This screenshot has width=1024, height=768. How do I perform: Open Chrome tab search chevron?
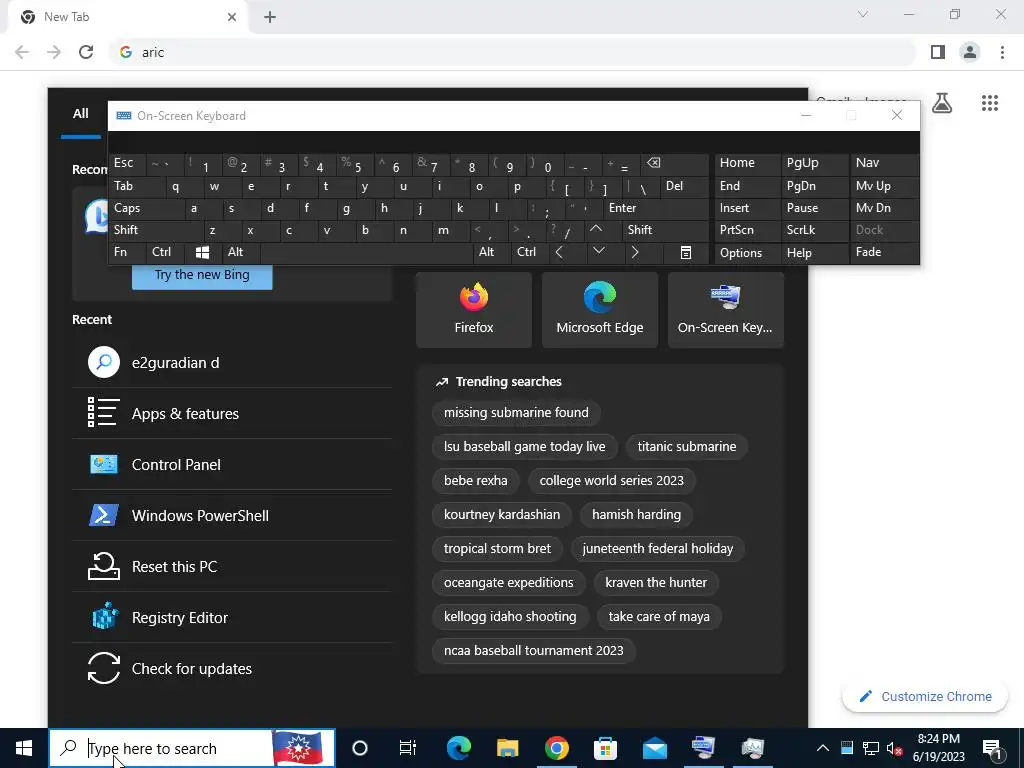863,14
